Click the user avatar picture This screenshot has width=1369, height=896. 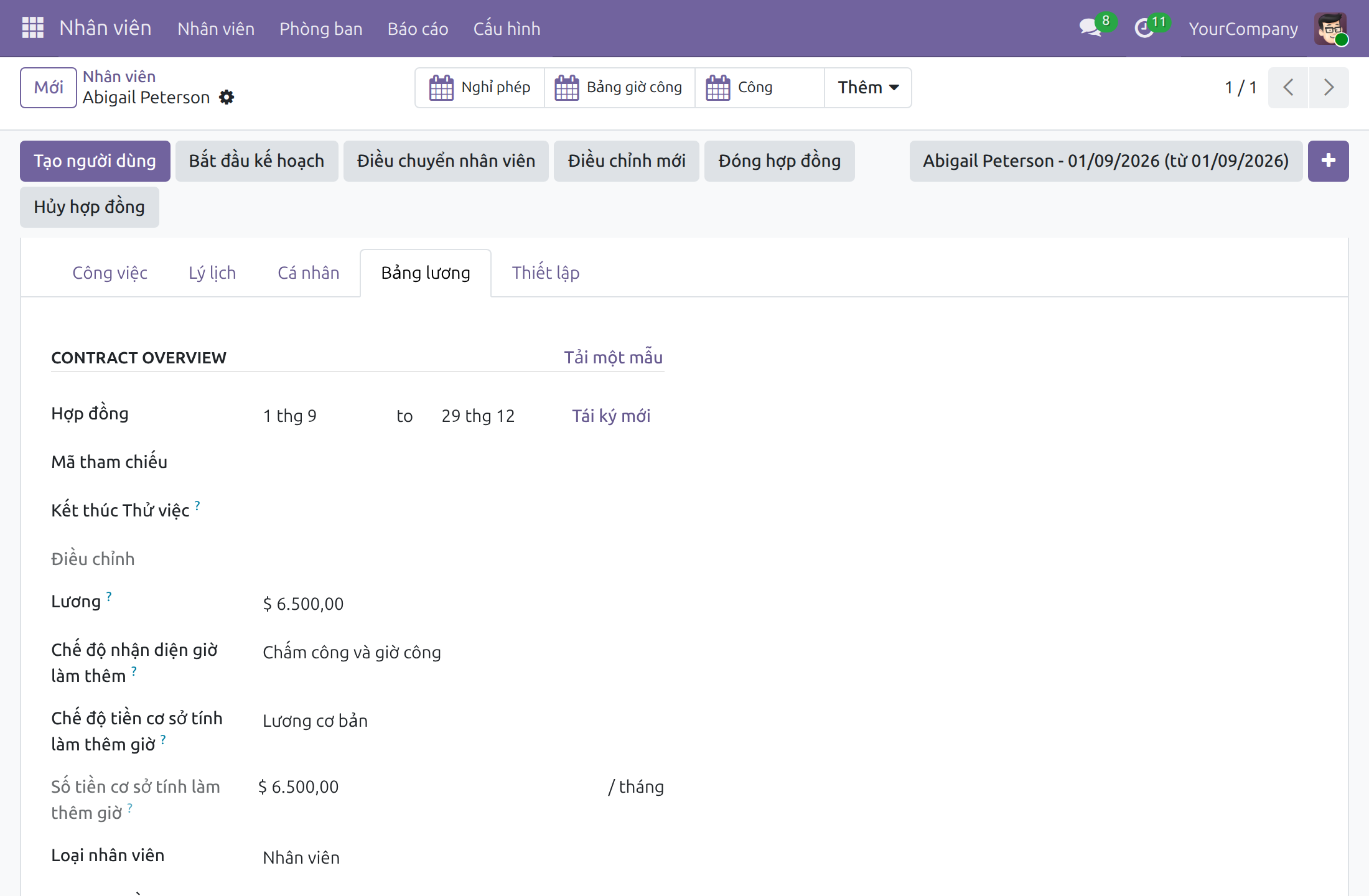(x=1330, y=28)
